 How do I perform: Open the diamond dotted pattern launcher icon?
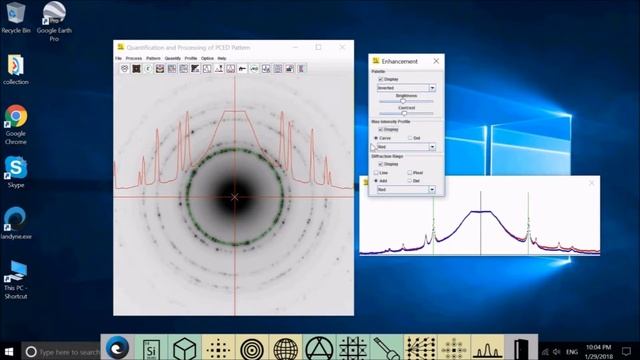coord(453,349)
